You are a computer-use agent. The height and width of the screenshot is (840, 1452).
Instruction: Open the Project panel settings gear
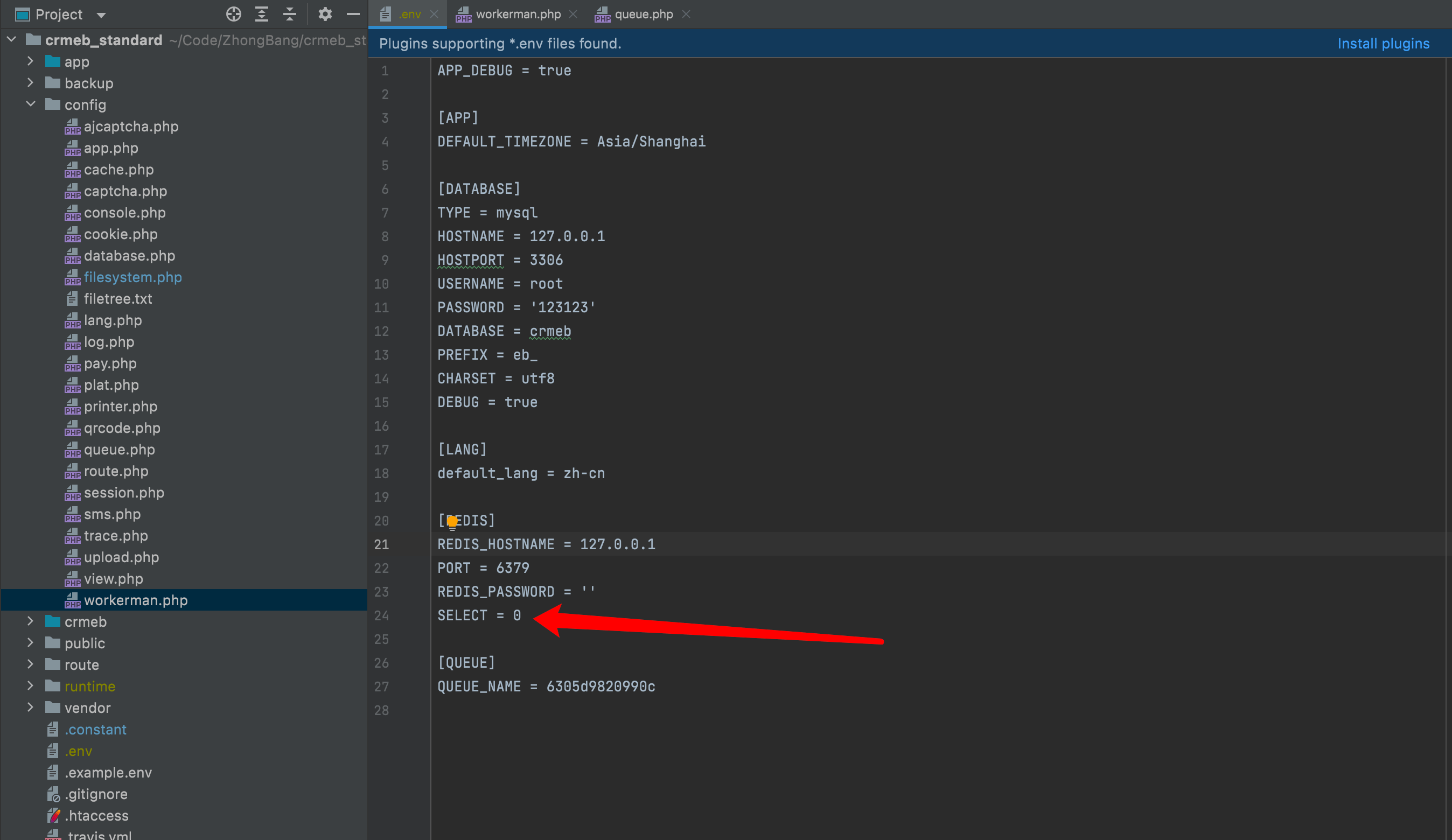tap(325, 14)
